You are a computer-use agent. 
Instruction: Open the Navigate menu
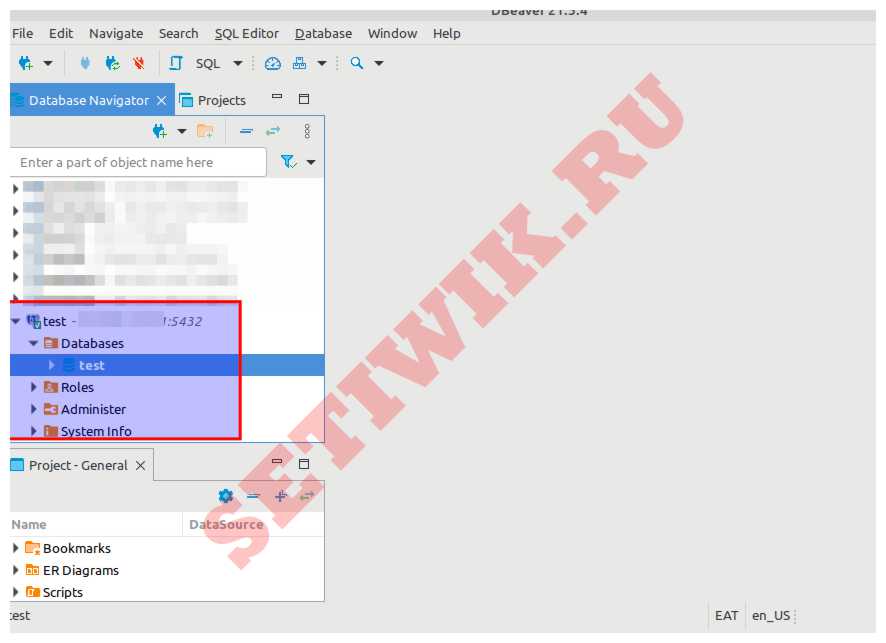click(x=116, y=33)
